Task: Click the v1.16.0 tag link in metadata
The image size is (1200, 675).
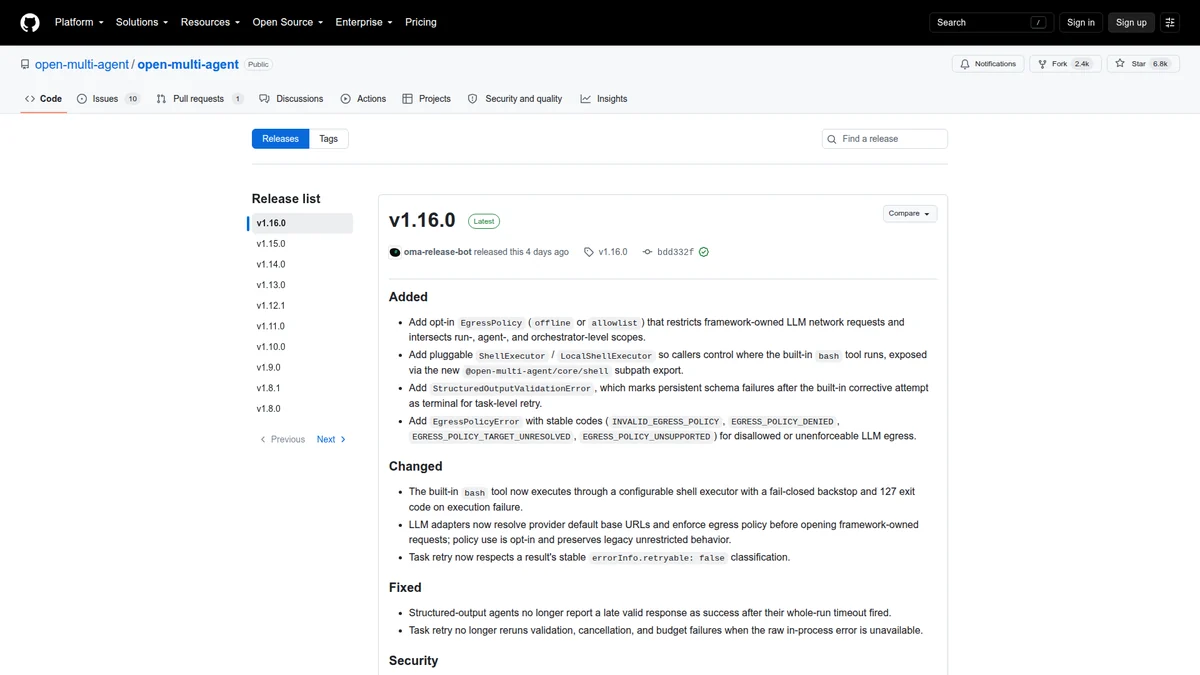Action: coord(613,252)
